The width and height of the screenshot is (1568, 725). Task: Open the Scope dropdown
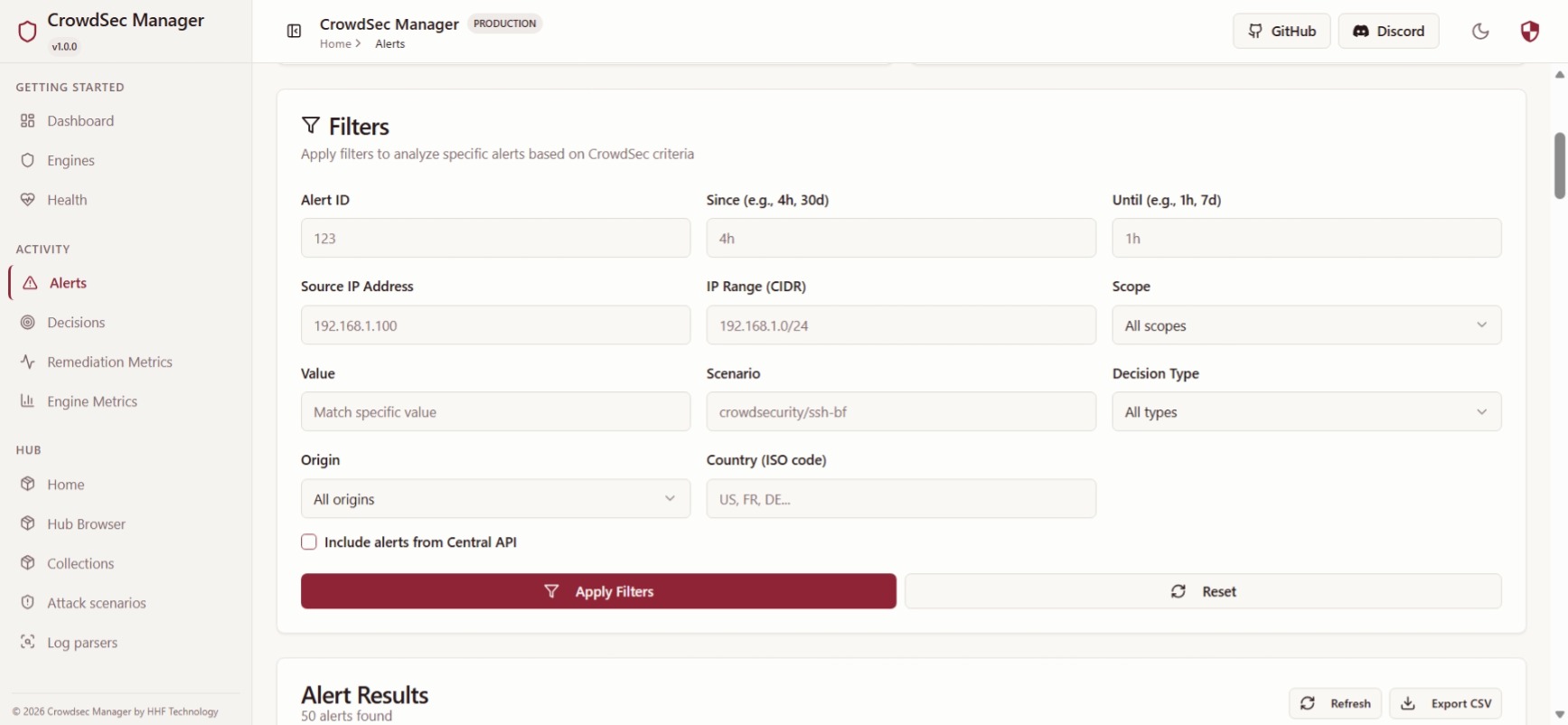point(1307,325)
